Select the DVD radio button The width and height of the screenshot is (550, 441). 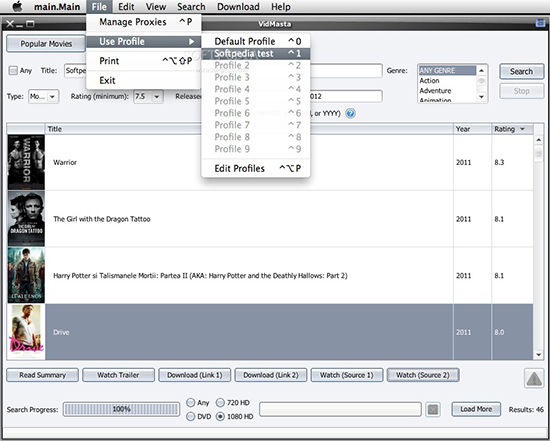(x=190, y=416)
